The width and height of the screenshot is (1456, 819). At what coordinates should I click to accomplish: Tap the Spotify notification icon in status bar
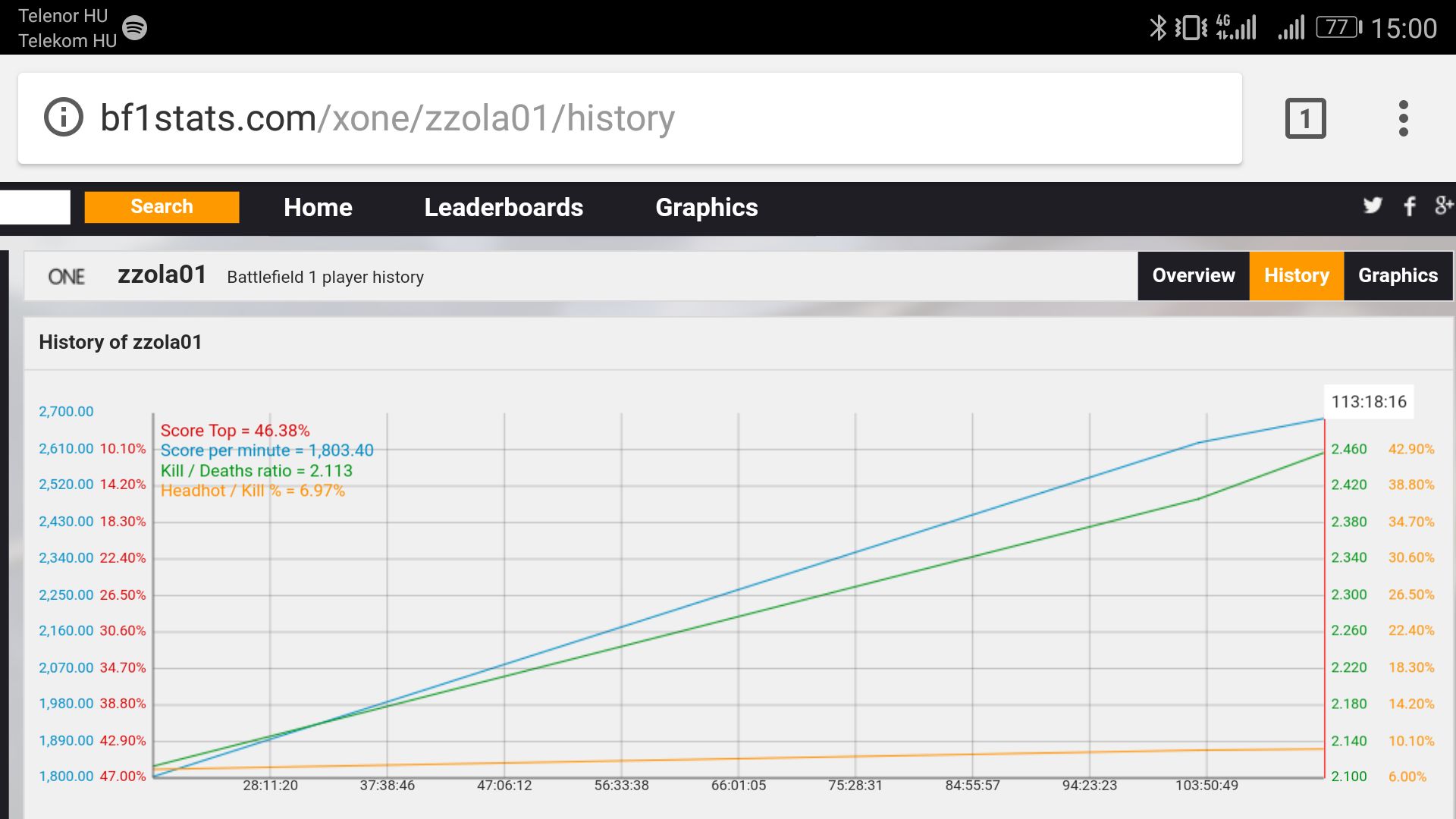pyautogui.click(x=134, y=28)
